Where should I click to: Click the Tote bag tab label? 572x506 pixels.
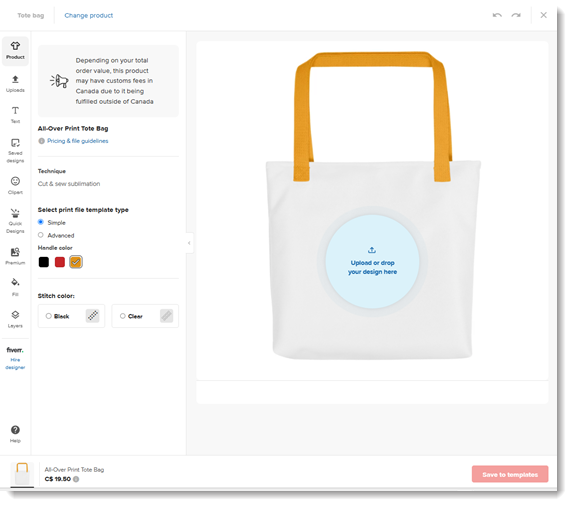click(x=31, y=15)
